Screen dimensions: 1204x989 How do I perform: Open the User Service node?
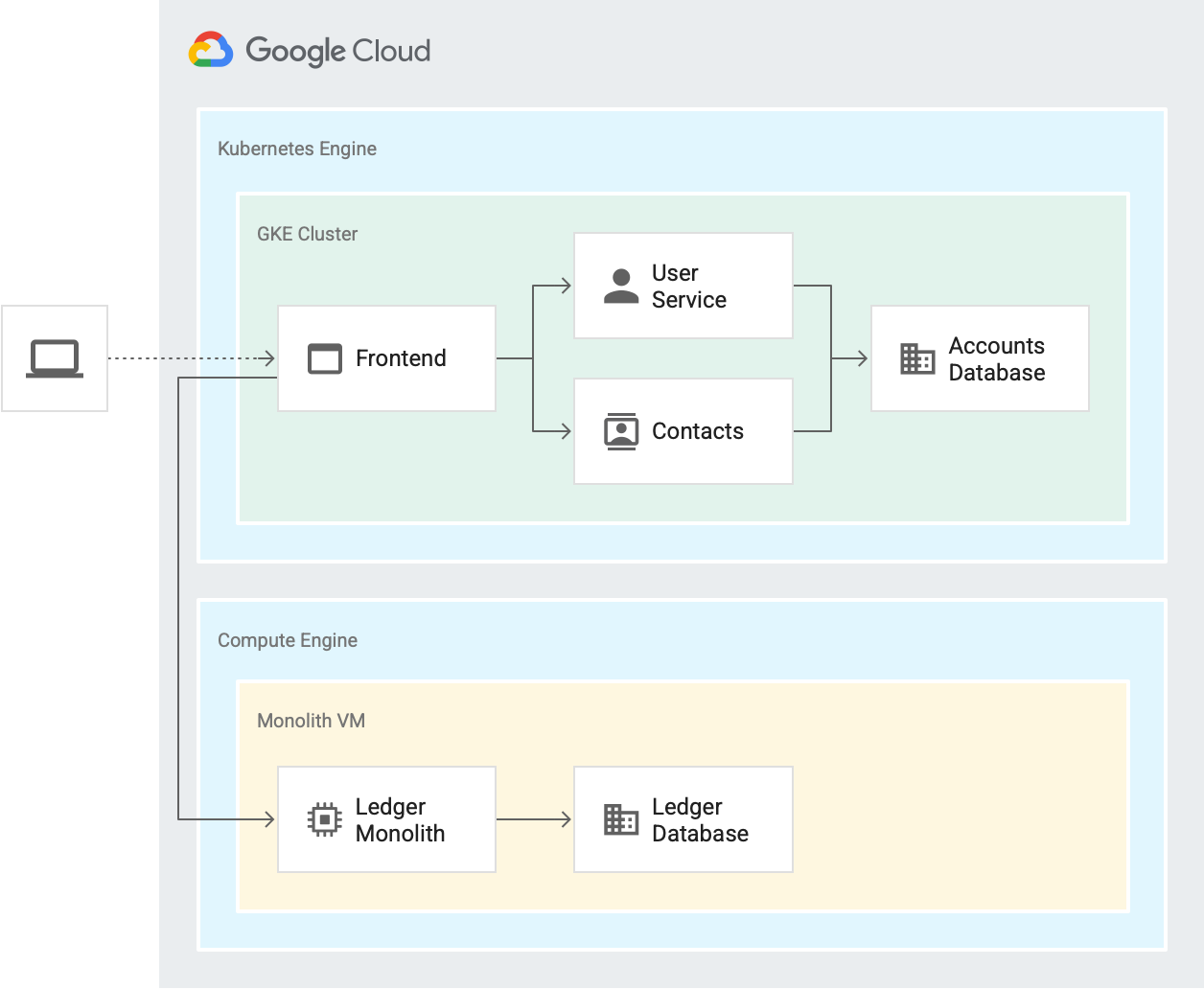[683, 285]
